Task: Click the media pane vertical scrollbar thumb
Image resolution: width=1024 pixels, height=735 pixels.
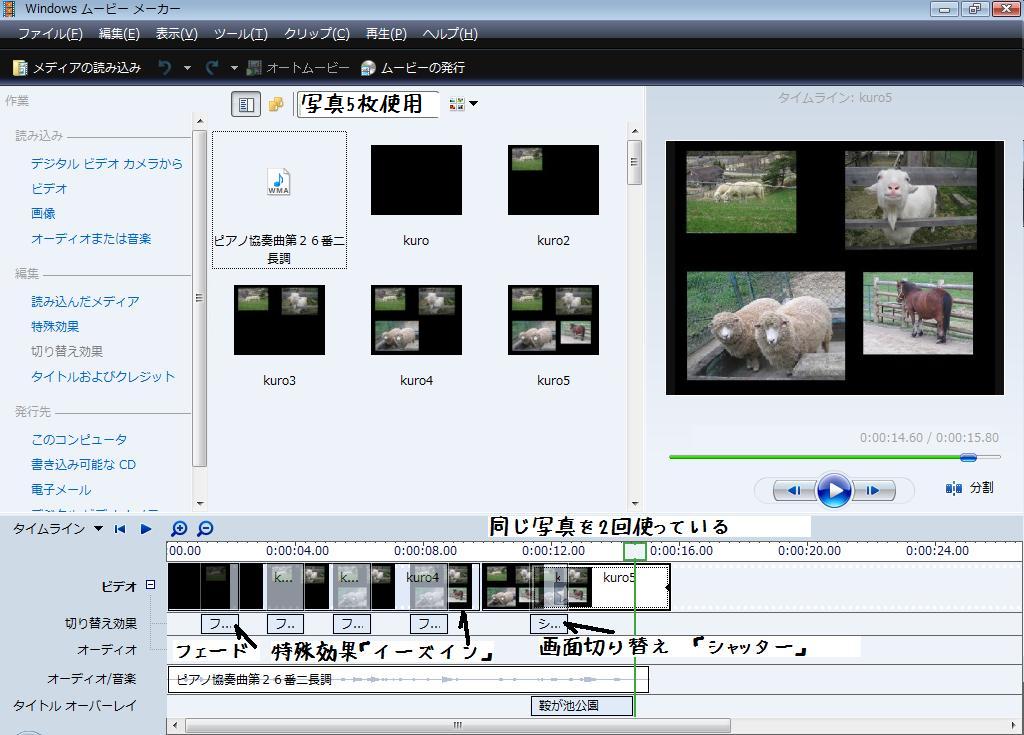Action: tap(634, 162)
